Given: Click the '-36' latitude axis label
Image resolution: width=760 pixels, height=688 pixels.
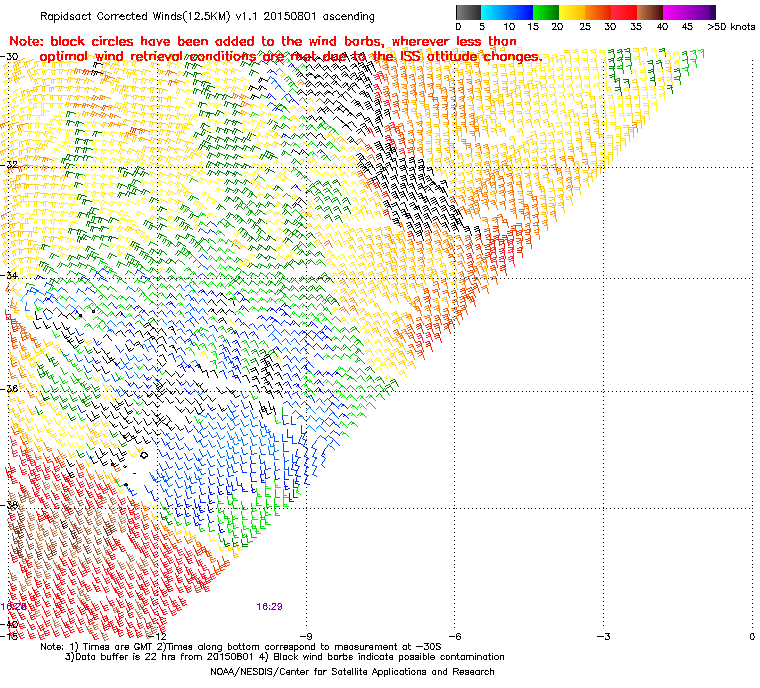Looking at the screenshot, I should click(x=9, y=389).
